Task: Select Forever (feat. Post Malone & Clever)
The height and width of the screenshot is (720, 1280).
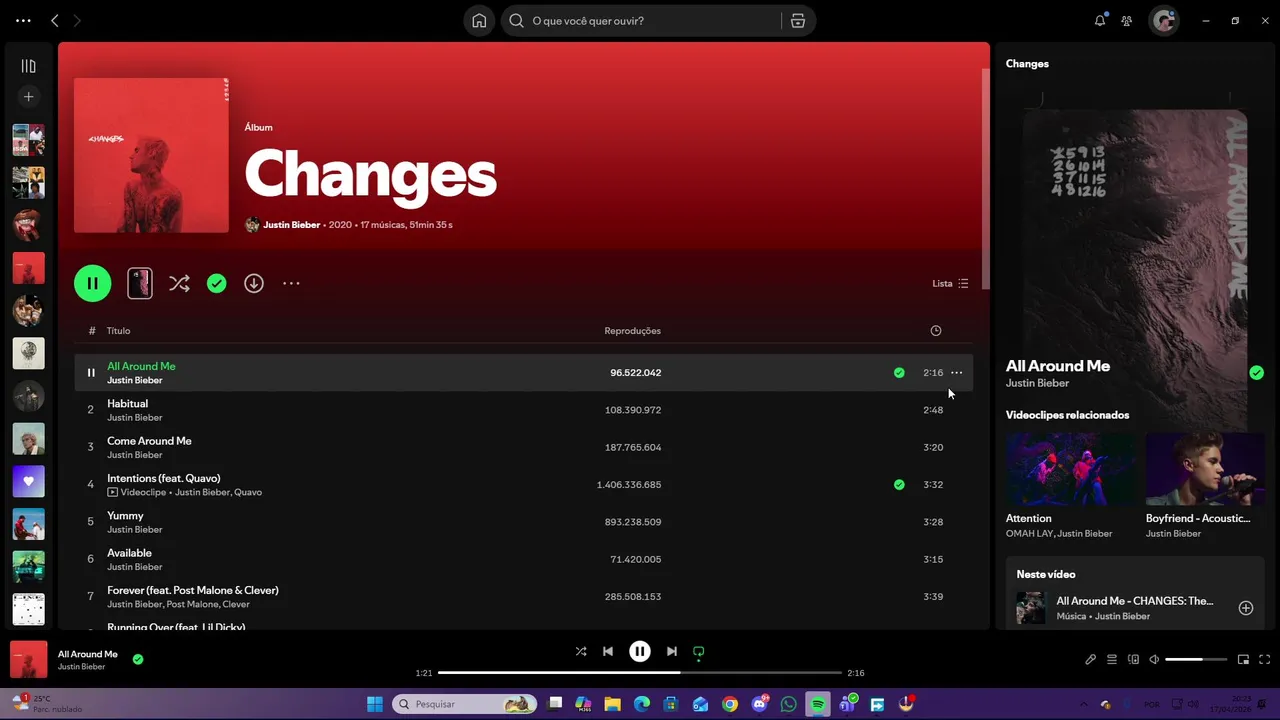Action: click(193, 590)
